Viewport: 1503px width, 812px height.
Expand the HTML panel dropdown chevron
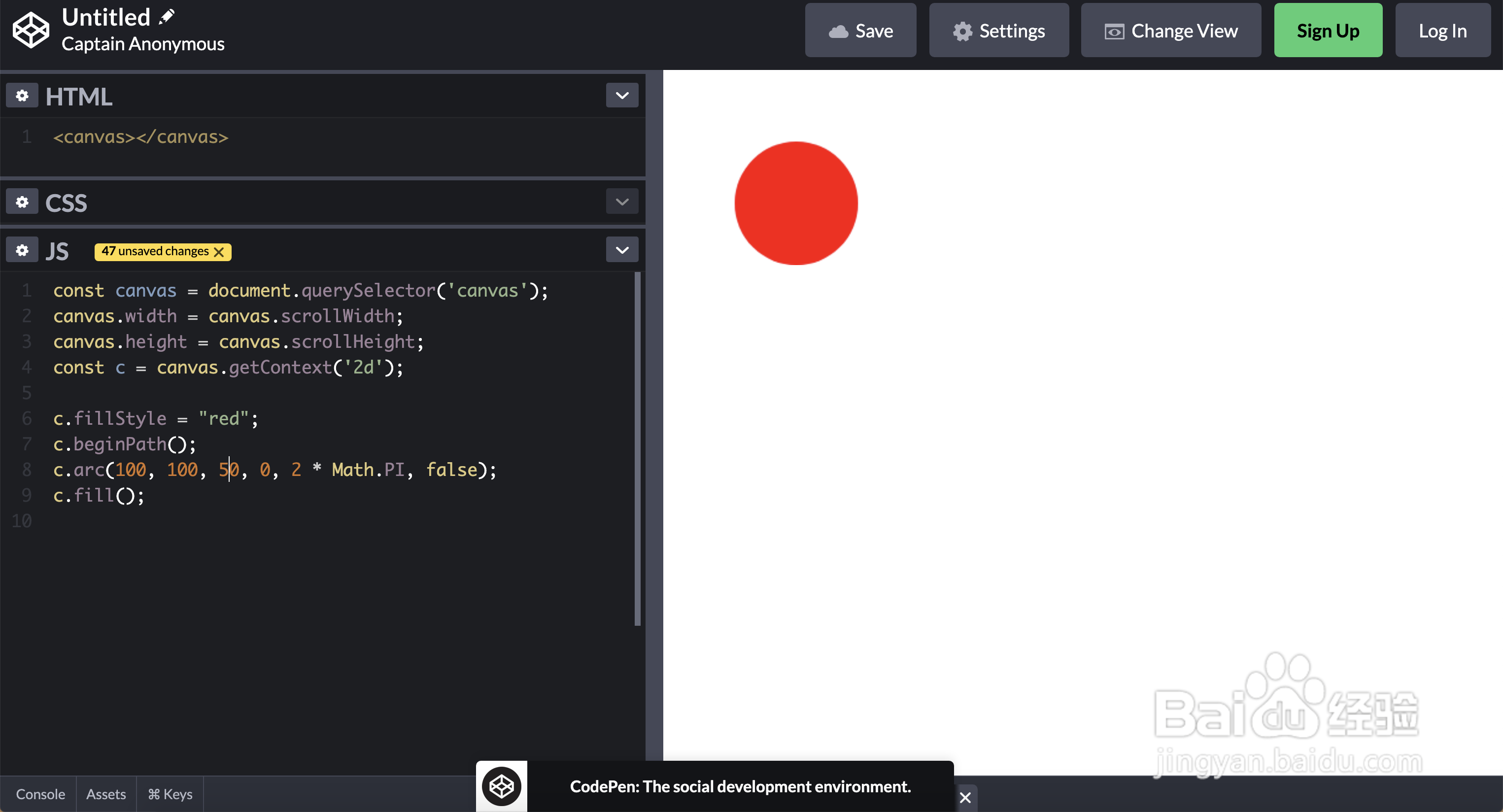622,96
